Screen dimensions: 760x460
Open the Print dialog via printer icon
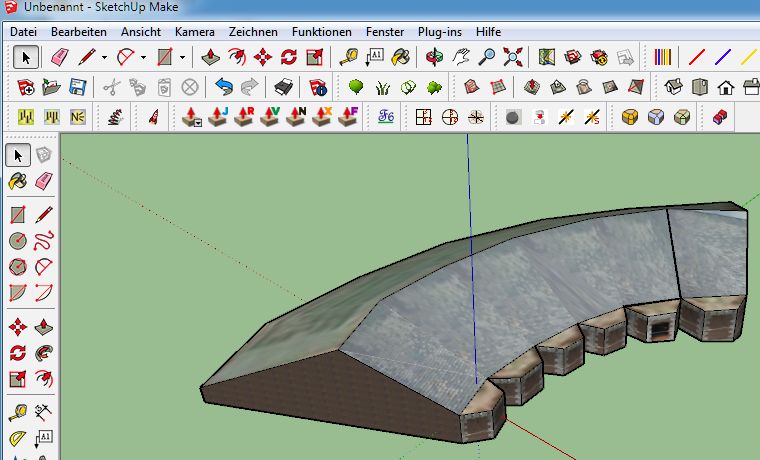[283, 87]
